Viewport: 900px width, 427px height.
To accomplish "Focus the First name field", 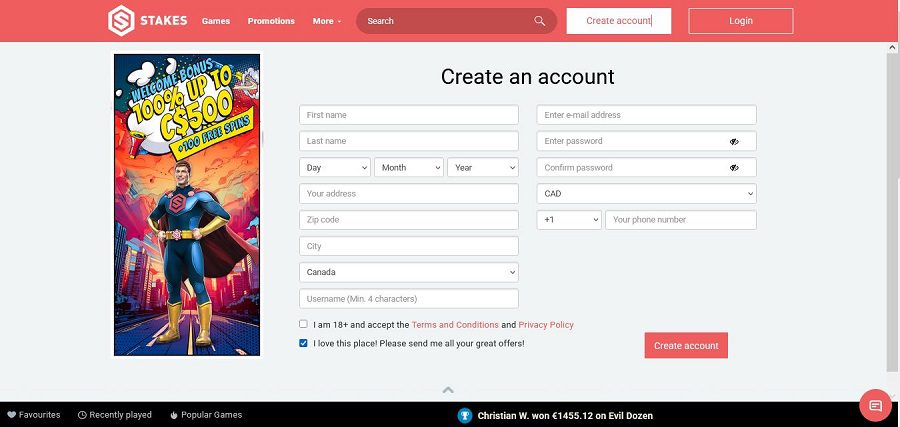I will coord(409,115).
